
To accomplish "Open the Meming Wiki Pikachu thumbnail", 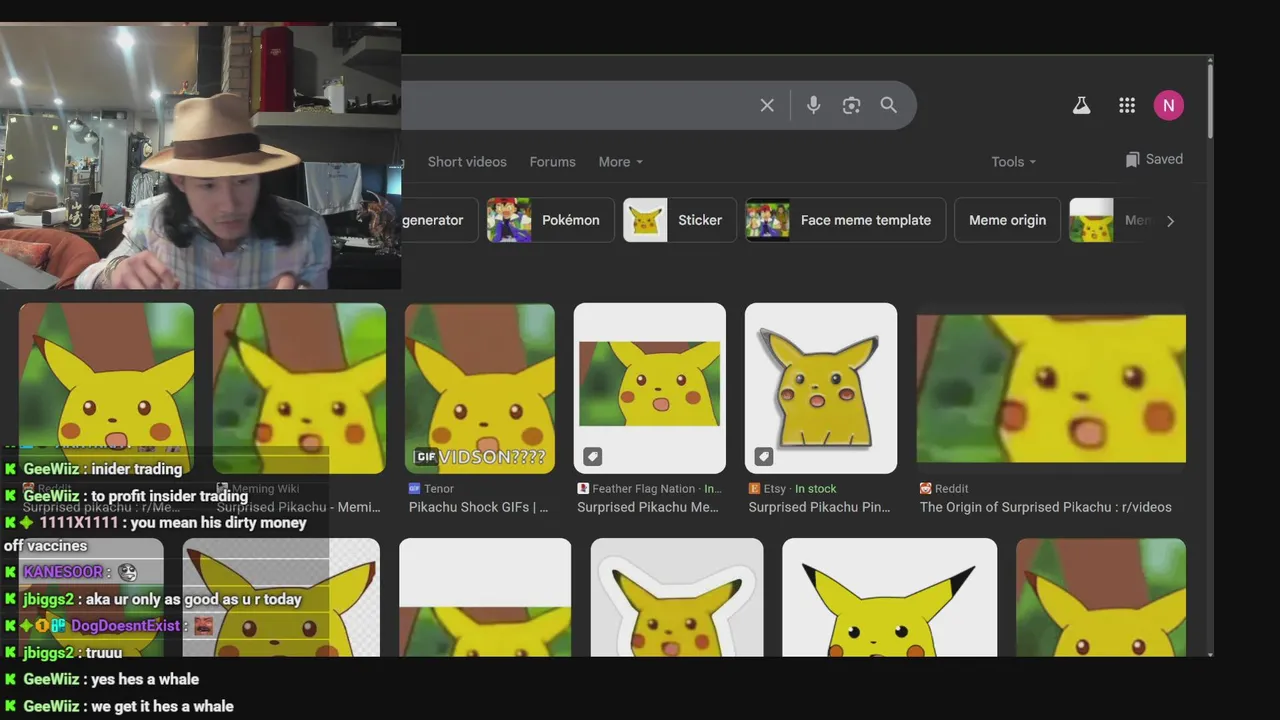I will coord(299,388).
